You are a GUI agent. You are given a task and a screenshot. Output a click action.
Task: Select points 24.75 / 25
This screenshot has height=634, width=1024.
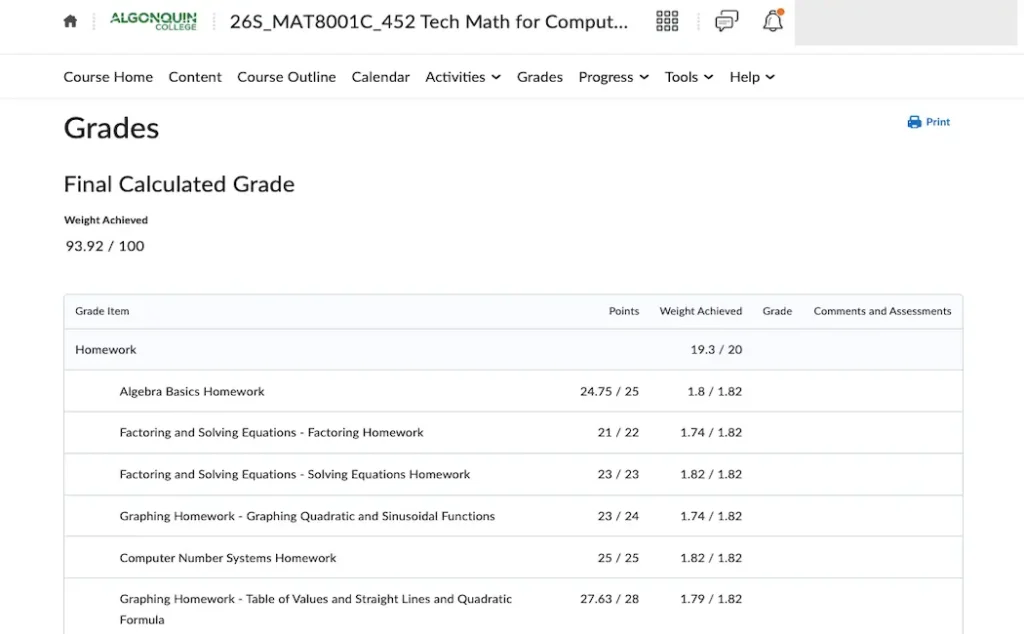609,392
